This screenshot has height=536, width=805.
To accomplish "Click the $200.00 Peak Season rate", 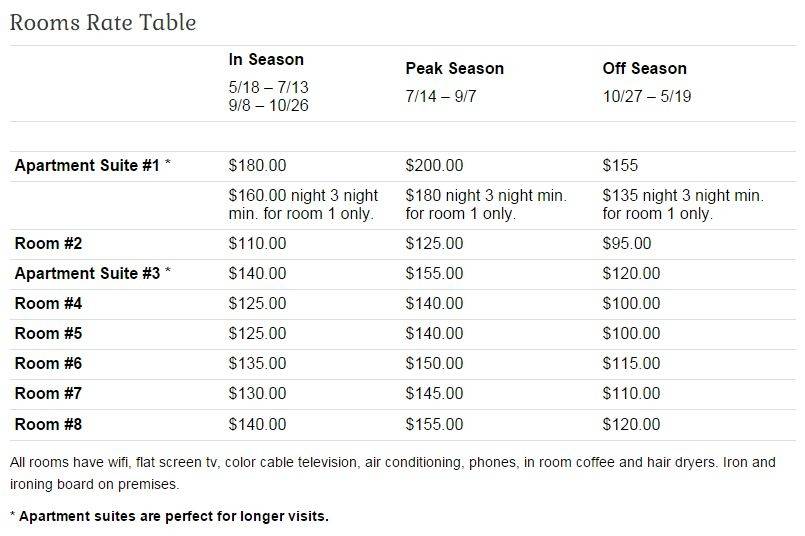I will pyautogui.click(x=434, y=165).
